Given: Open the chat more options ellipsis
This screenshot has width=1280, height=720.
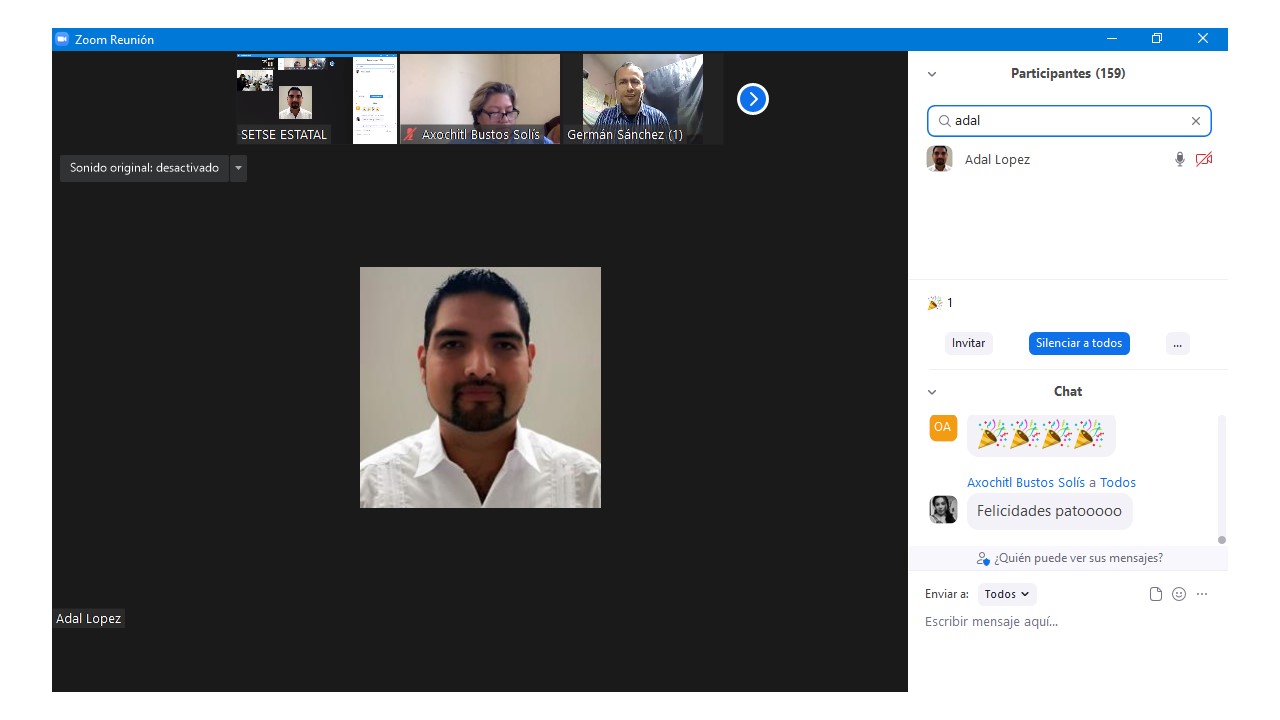Looking at the screenshot, I should (1202, 594).
